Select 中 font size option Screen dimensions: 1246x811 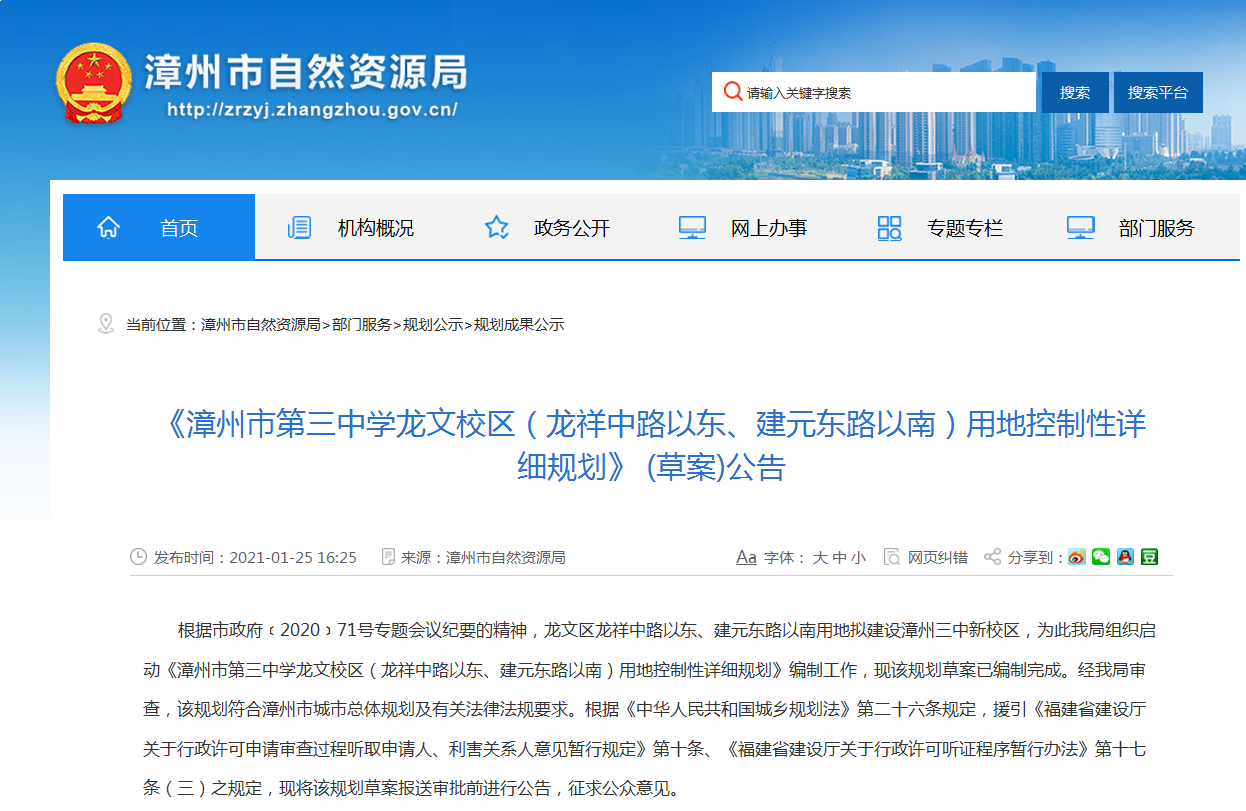point(840,557)
